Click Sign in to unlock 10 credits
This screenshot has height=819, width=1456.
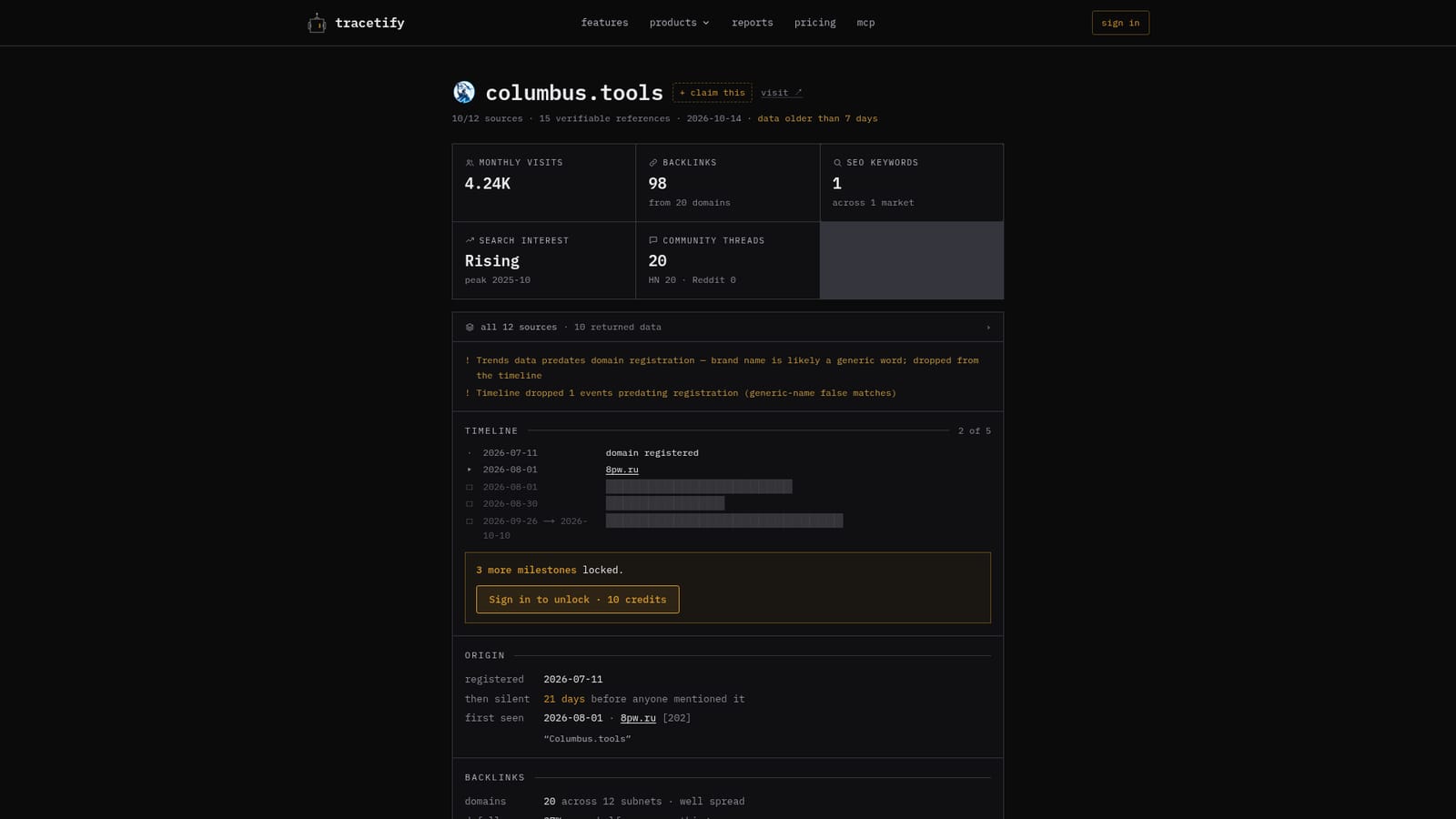point(577,600)
